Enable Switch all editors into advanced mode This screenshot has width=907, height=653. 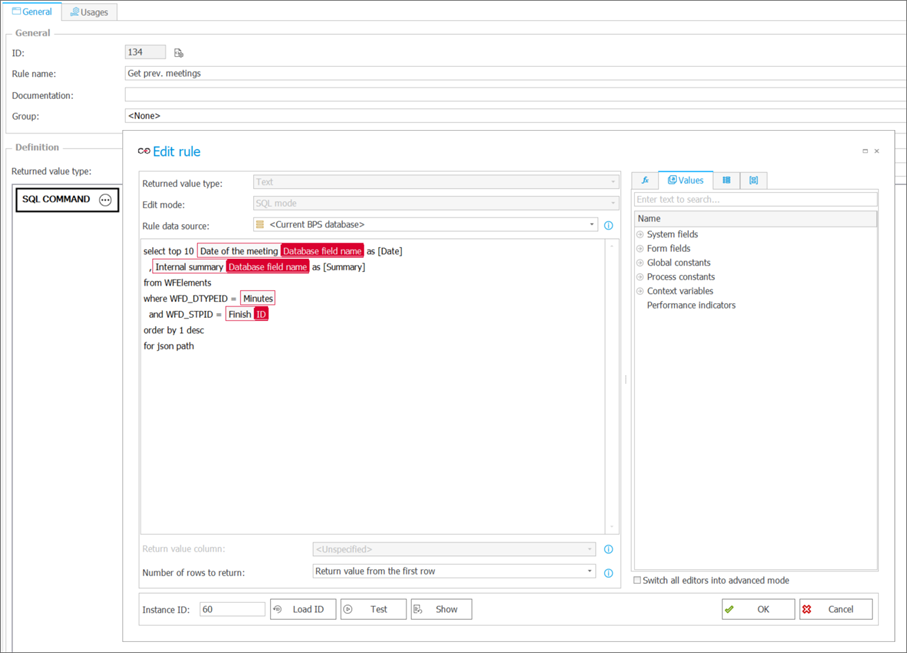coord(638,581)
